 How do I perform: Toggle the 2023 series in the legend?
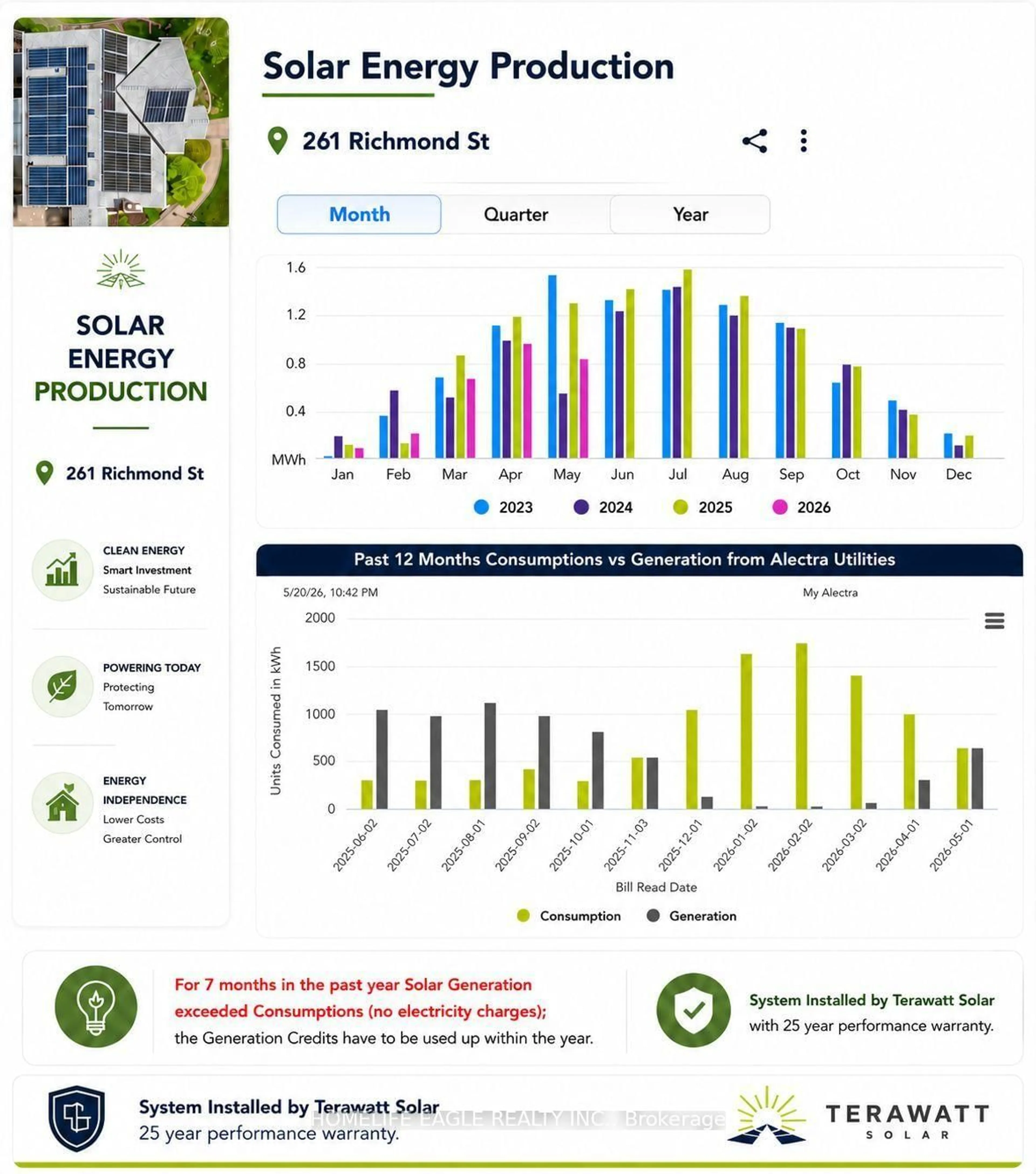click(x=504, y=507)
